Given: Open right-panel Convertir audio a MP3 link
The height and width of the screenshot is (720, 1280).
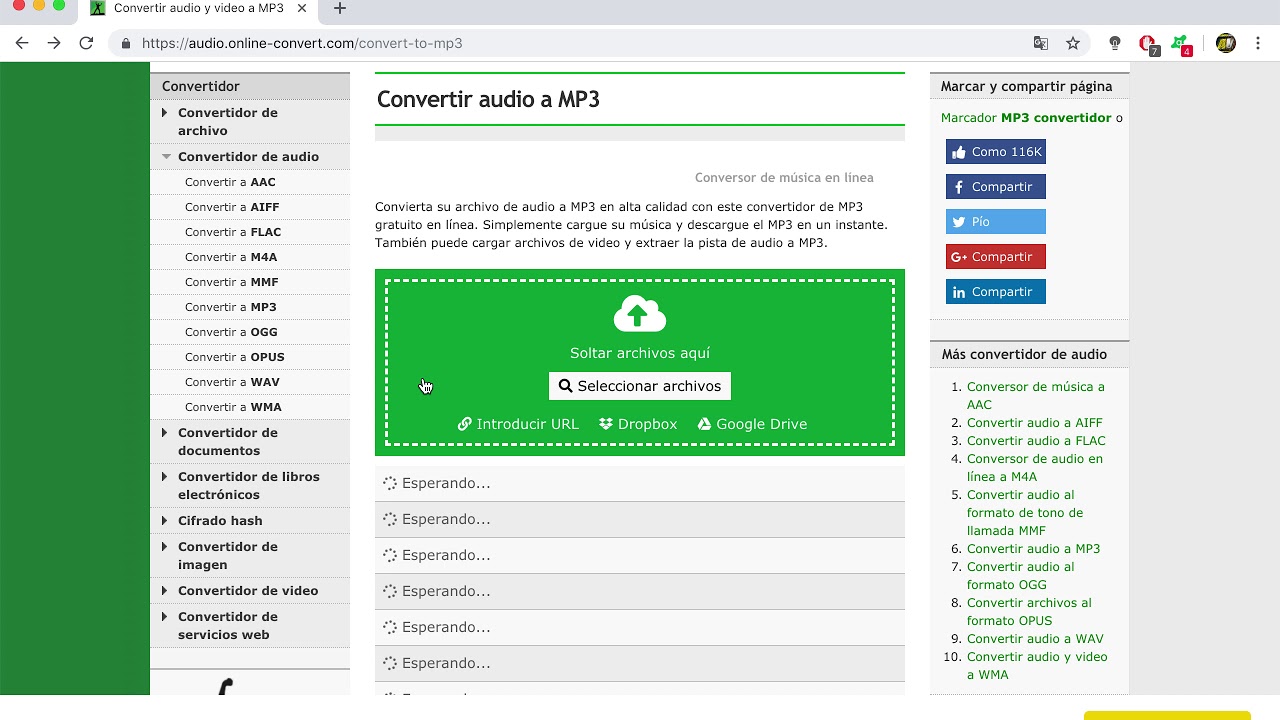Looking at the screenshot, I should pos(1033,549).
